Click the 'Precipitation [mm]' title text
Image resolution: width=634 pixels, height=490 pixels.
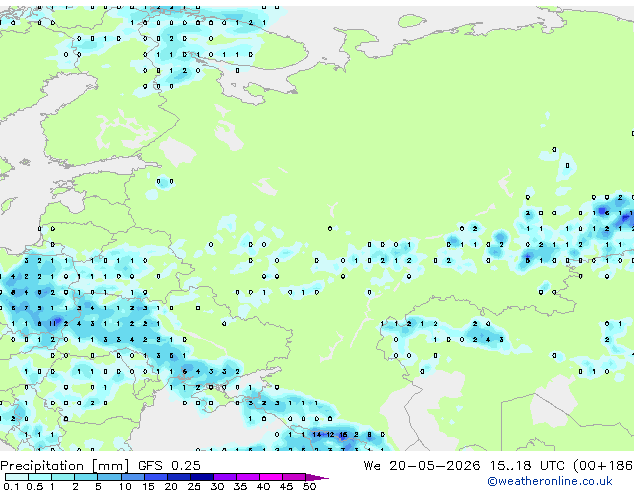[65, 466]
